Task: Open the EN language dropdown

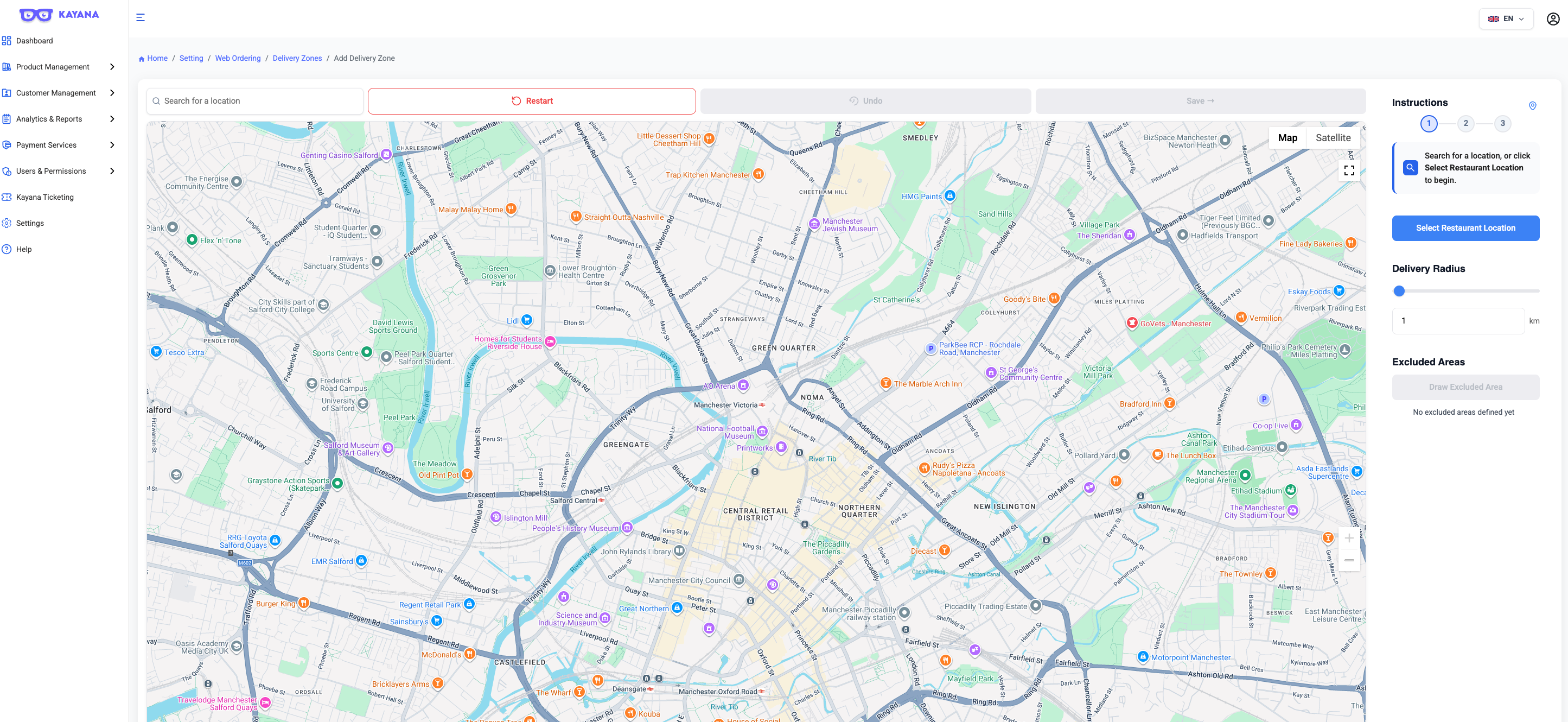Action: click(1505, 19)
